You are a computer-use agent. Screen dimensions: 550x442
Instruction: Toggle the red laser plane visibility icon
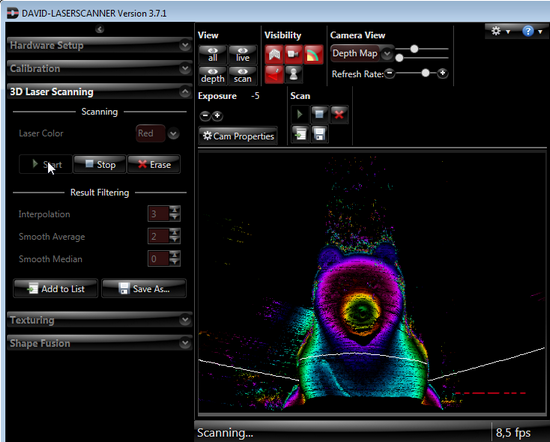(x=274, y=74)
